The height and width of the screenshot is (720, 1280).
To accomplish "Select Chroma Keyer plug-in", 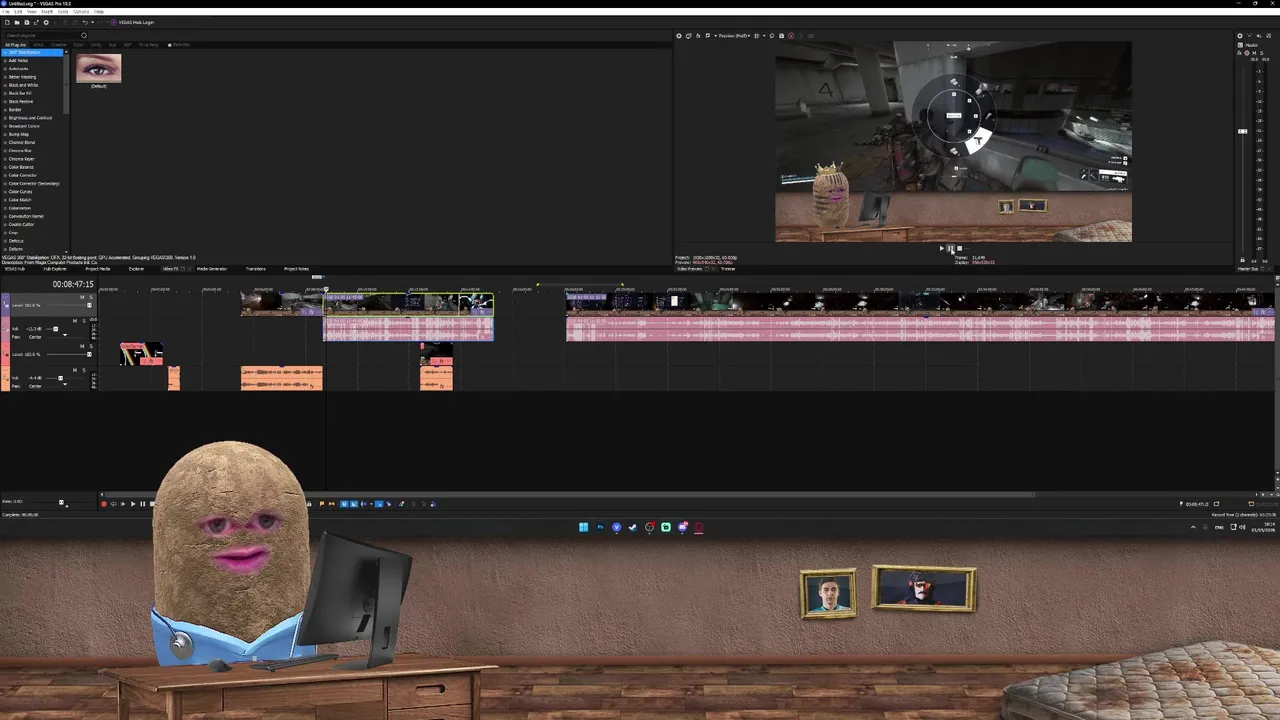I will [x=21, y=159].
